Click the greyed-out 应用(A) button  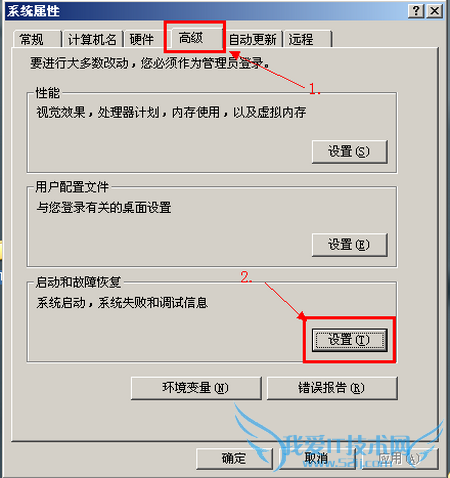coord(399,459)
